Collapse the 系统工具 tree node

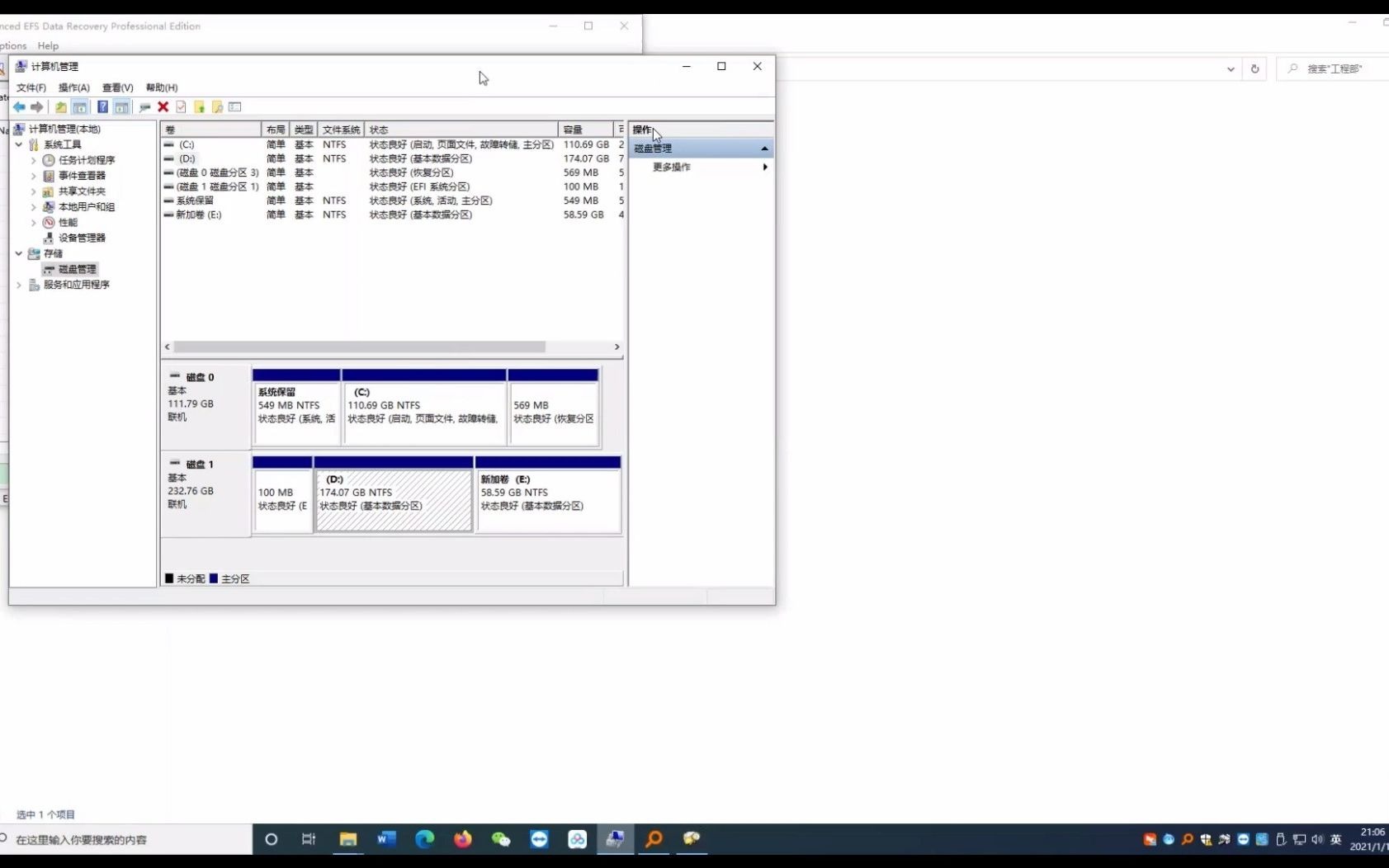(x=19, y=144)
